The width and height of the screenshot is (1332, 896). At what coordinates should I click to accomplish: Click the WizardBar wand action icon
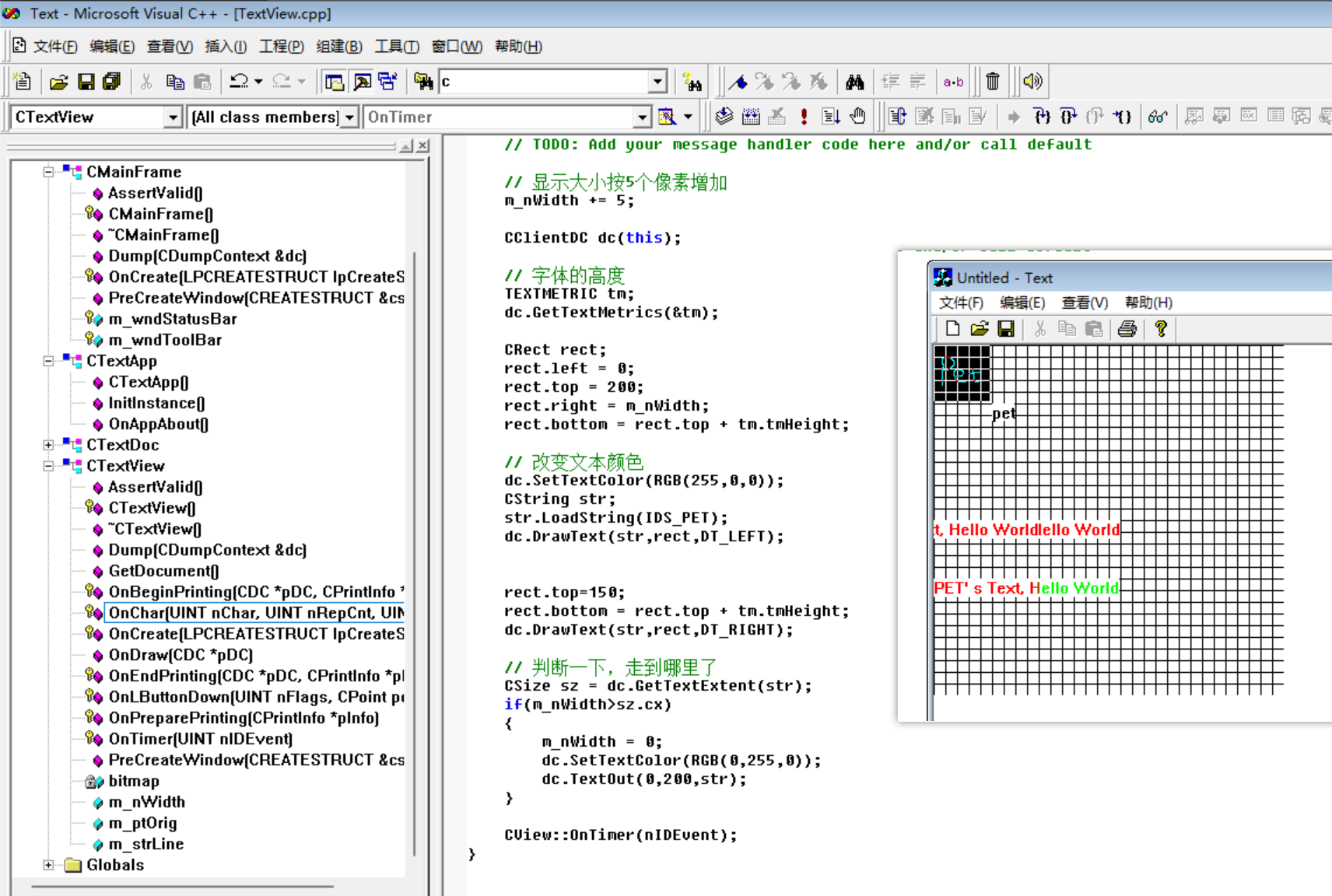(668, 117)
